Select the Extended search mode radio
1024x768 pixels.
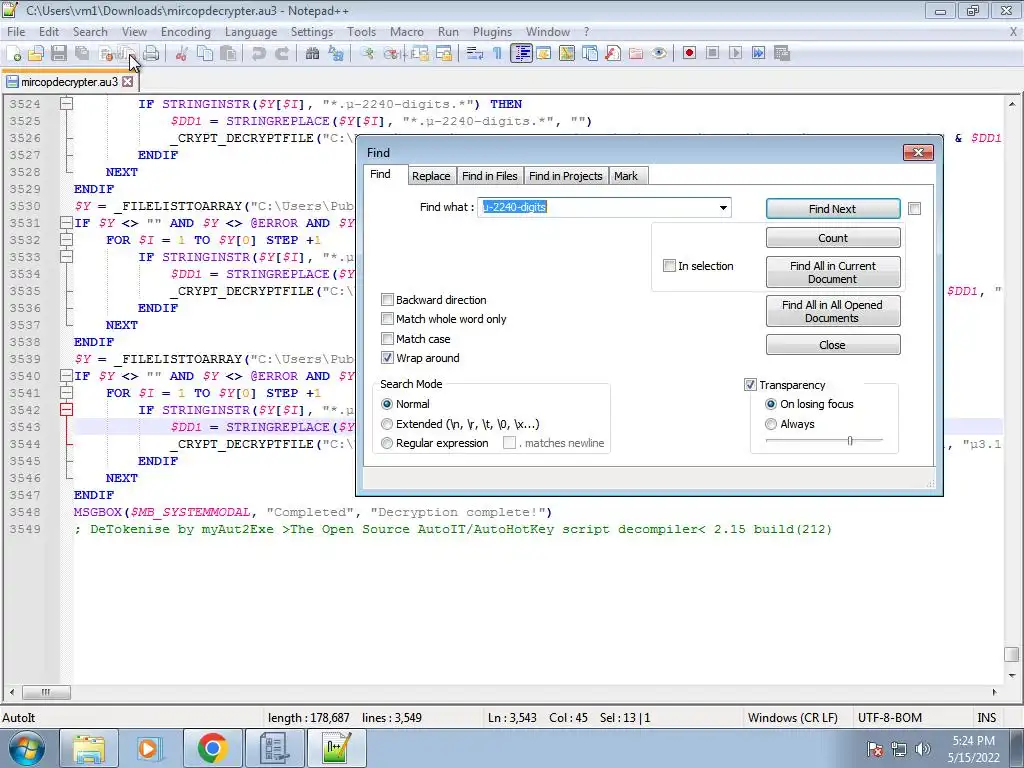pos(387,424)
